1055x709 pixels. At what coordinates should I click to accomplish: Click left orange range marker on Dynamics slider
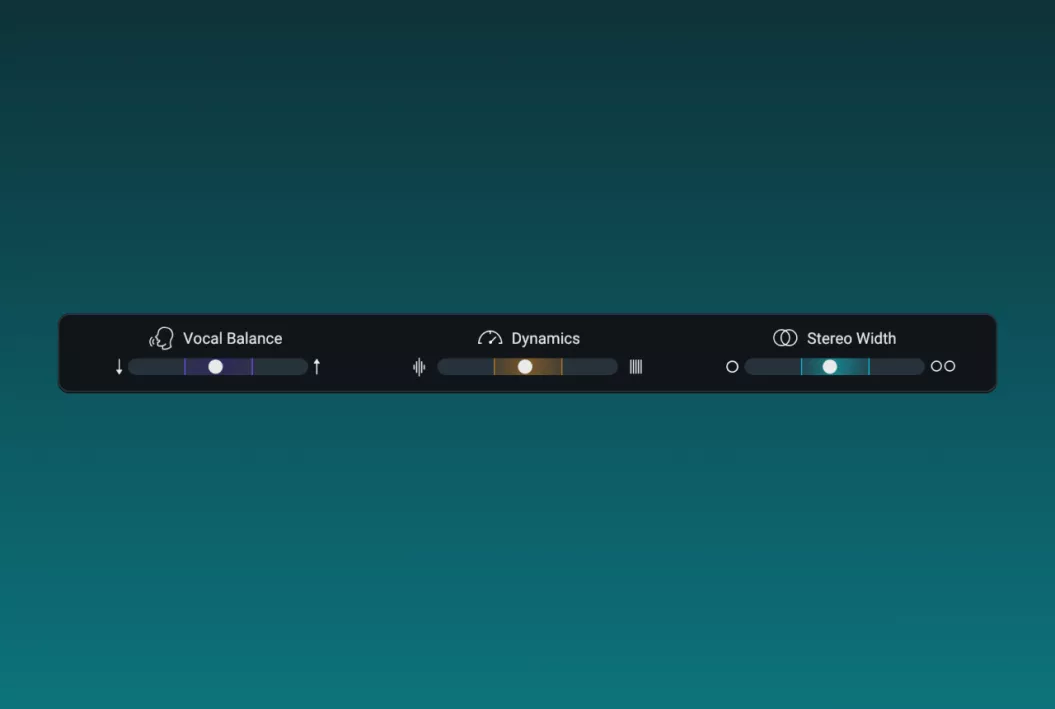tap(494, 367)
